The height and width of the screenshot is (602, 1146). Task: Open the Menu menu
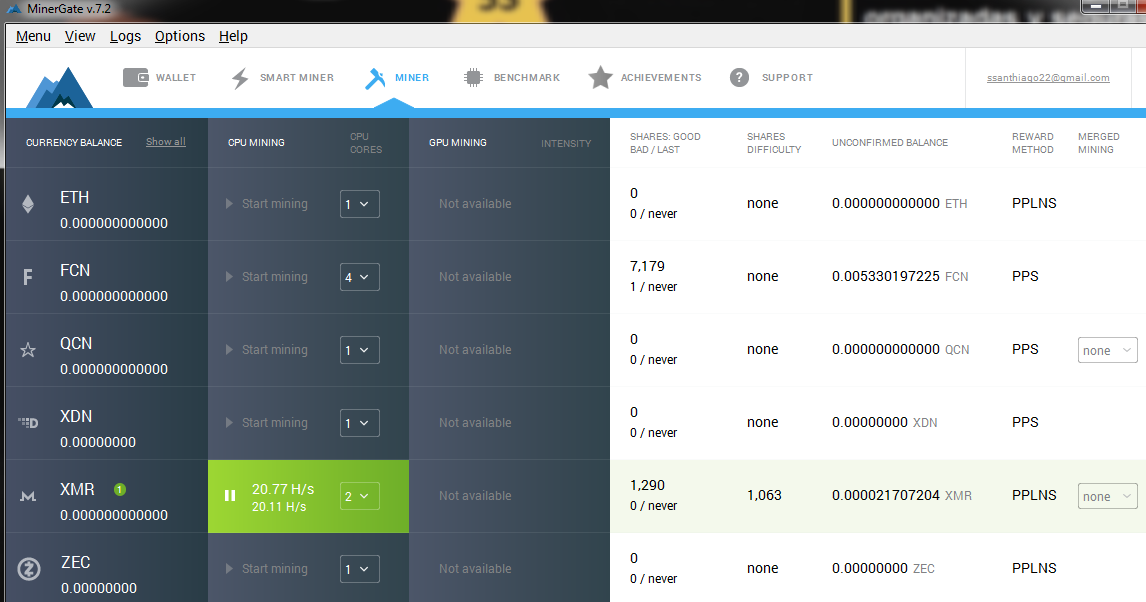[34, 36]
